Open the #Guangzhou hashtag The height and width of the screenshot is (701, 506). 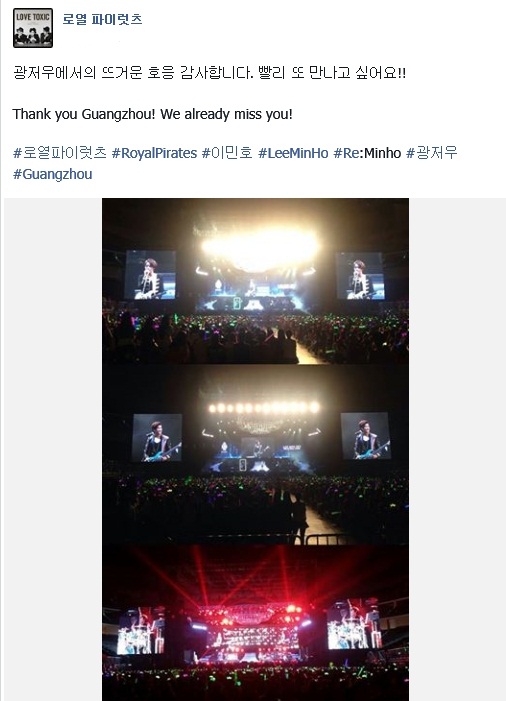tap(52, 174)
